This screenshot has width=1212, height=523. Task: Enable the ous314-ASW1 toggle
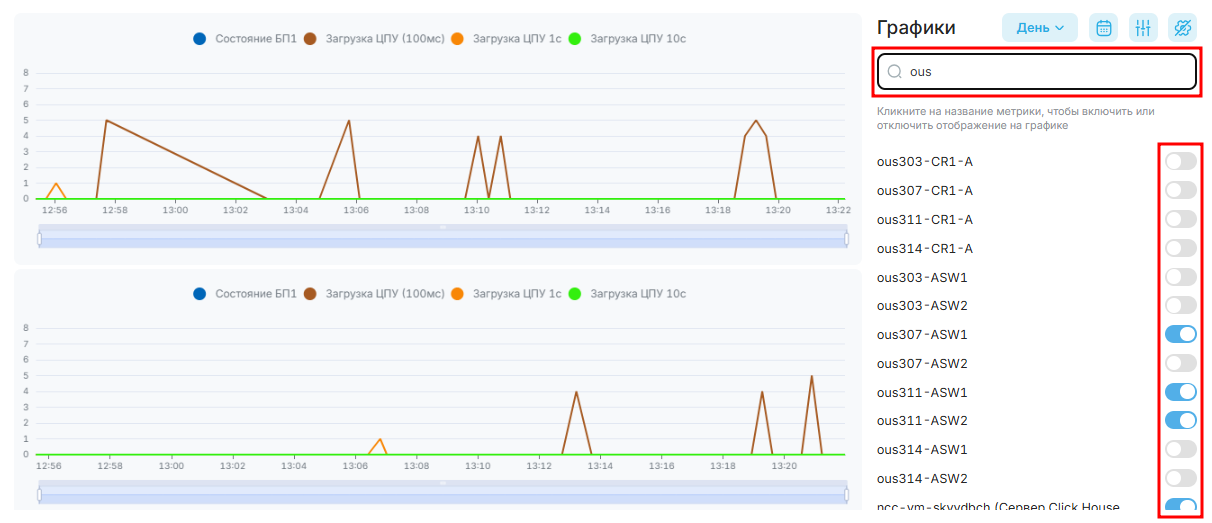click(x=1180, y=449)
